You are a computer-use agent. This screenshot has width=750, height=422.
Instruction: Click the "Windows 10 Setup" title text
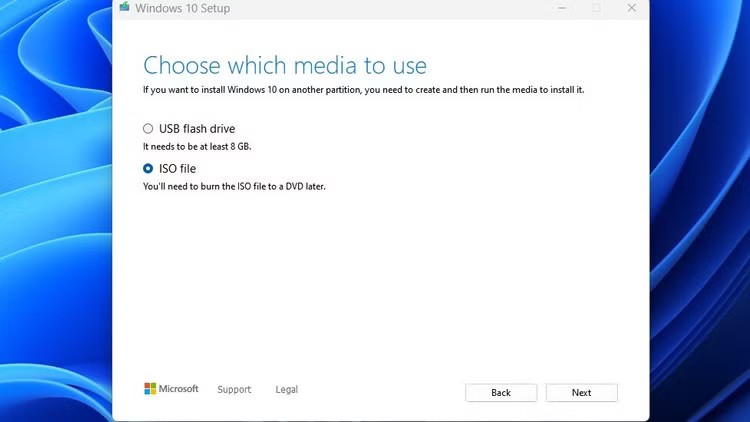182,8
